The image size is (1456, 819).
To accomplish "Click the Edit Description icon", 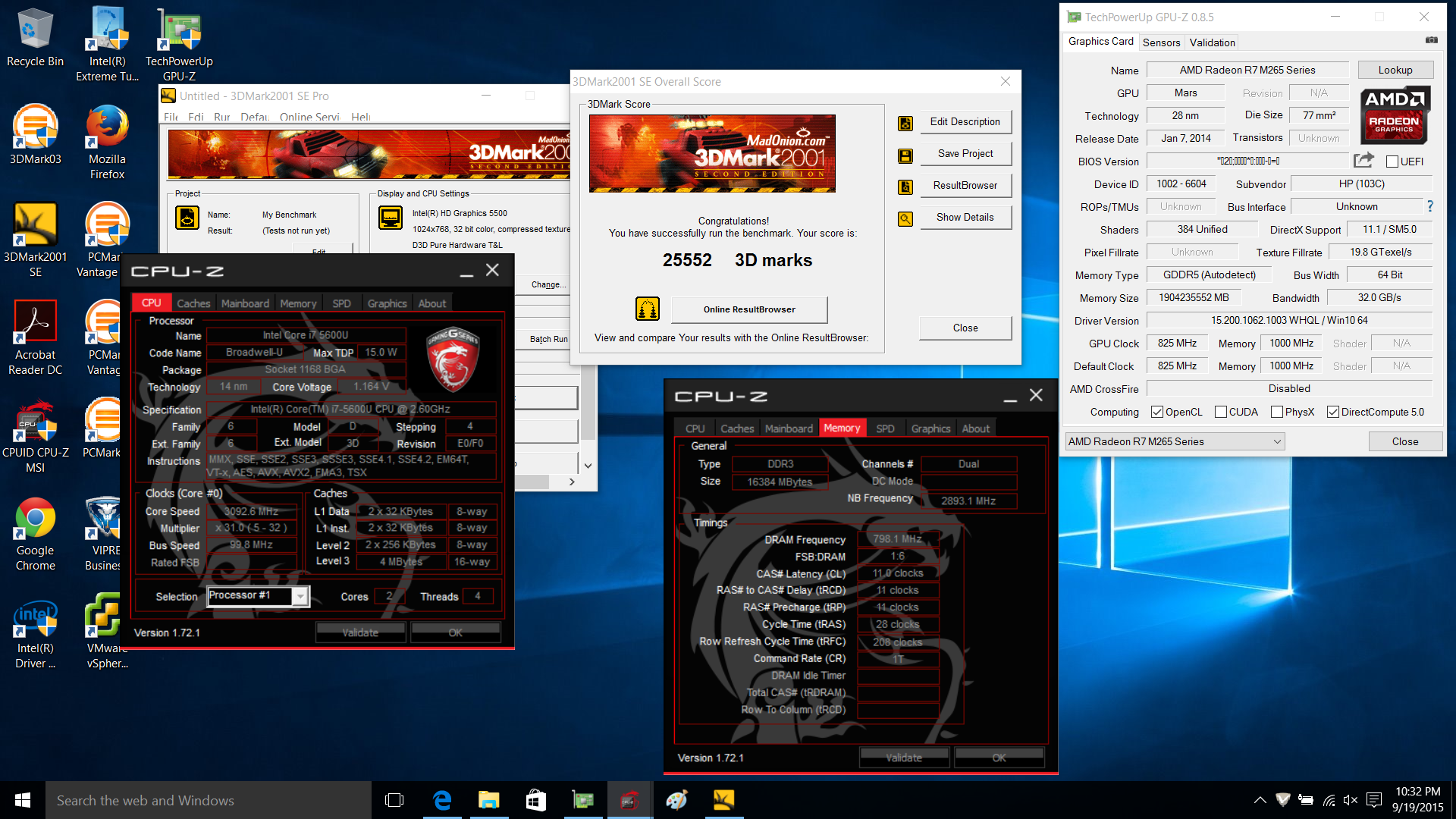I will (905, 123).
